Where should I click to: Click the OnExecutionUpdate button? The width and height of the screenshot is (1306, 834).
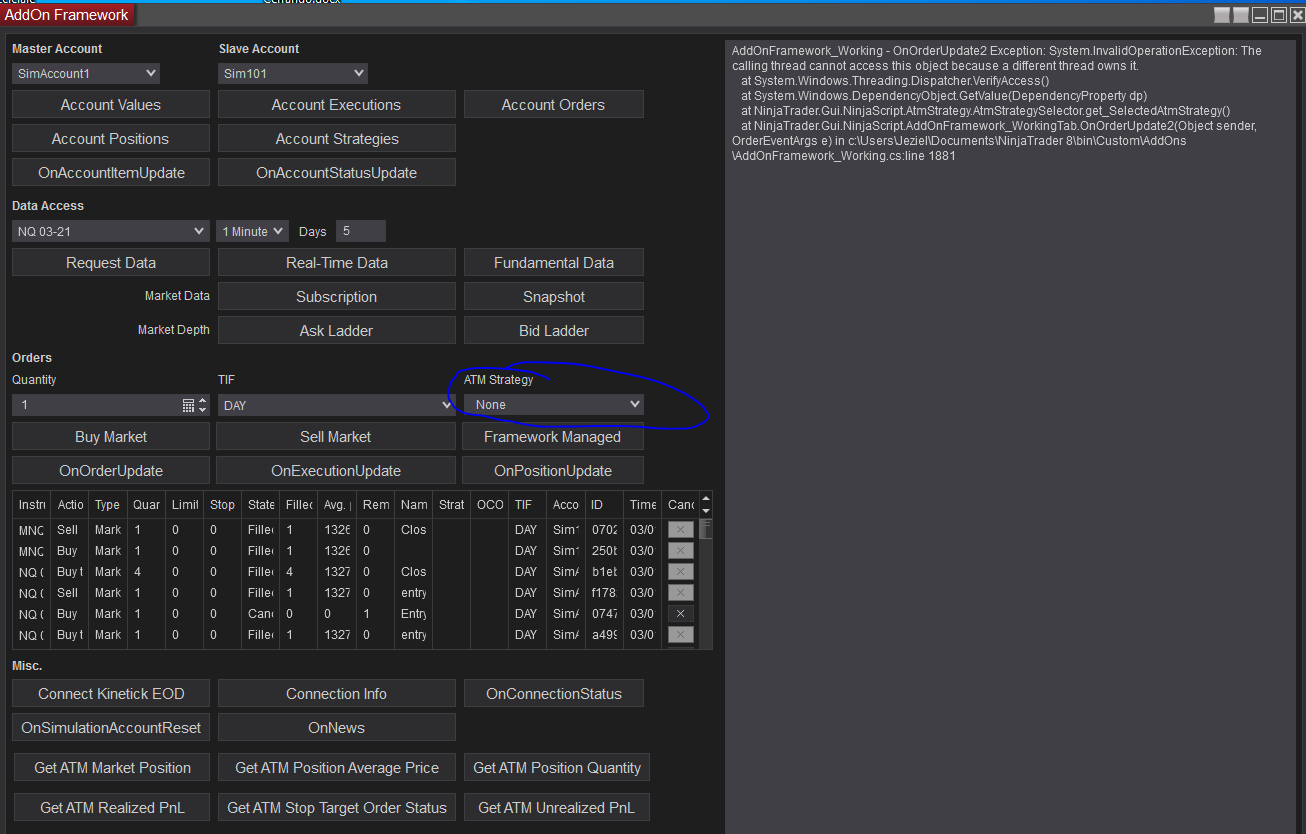336,471
